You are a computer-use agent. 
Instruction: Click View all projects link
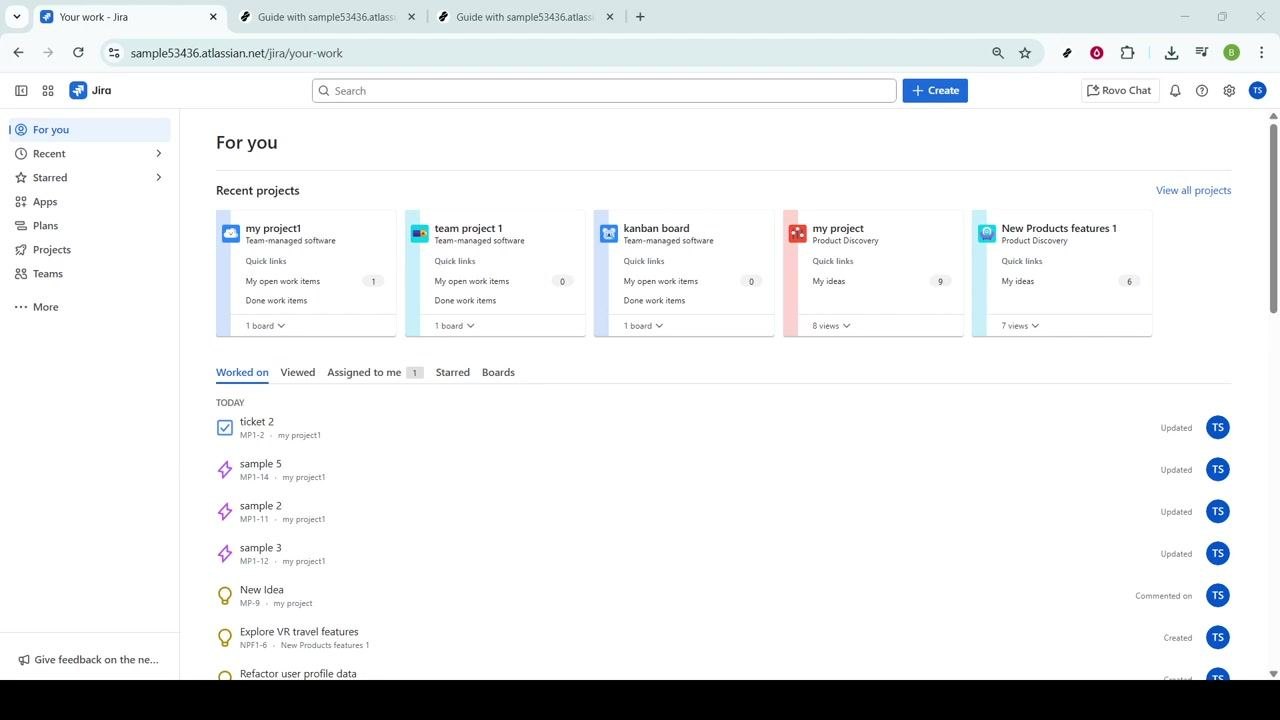coord(1193,190)
